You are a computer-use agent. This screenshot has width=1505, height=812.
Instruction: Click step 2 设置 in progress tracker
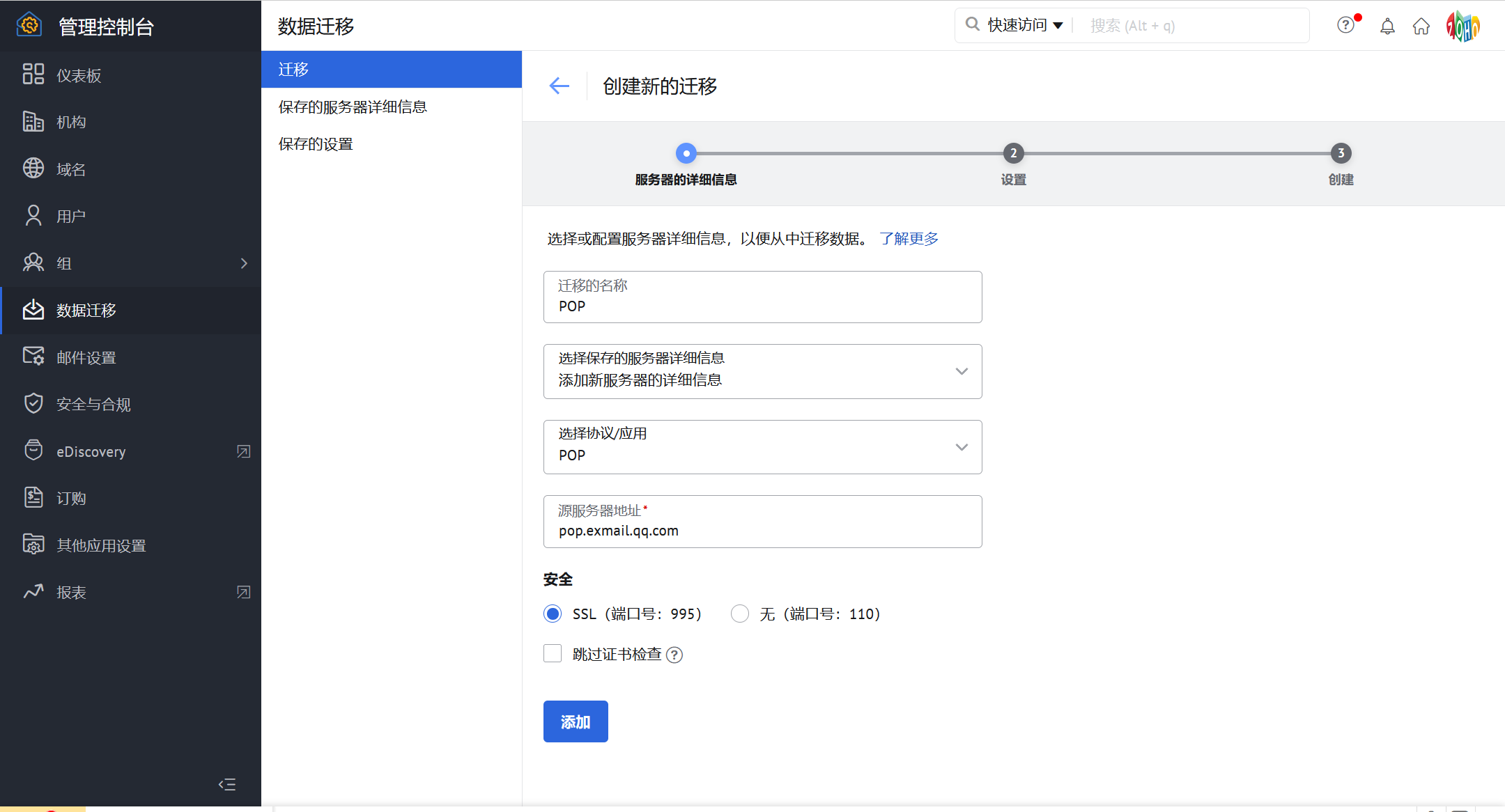click(1013, 153)
